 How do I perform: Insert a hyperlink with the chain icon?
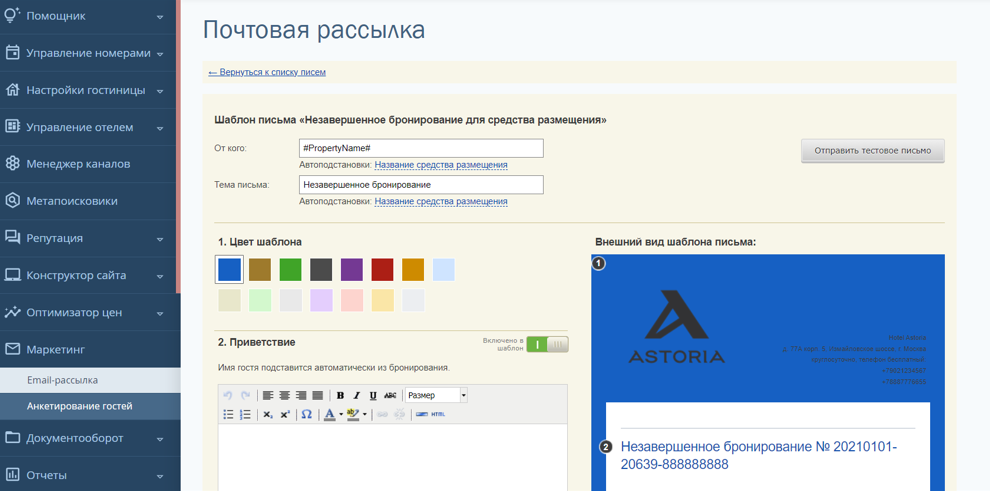[x=382, y=415]
